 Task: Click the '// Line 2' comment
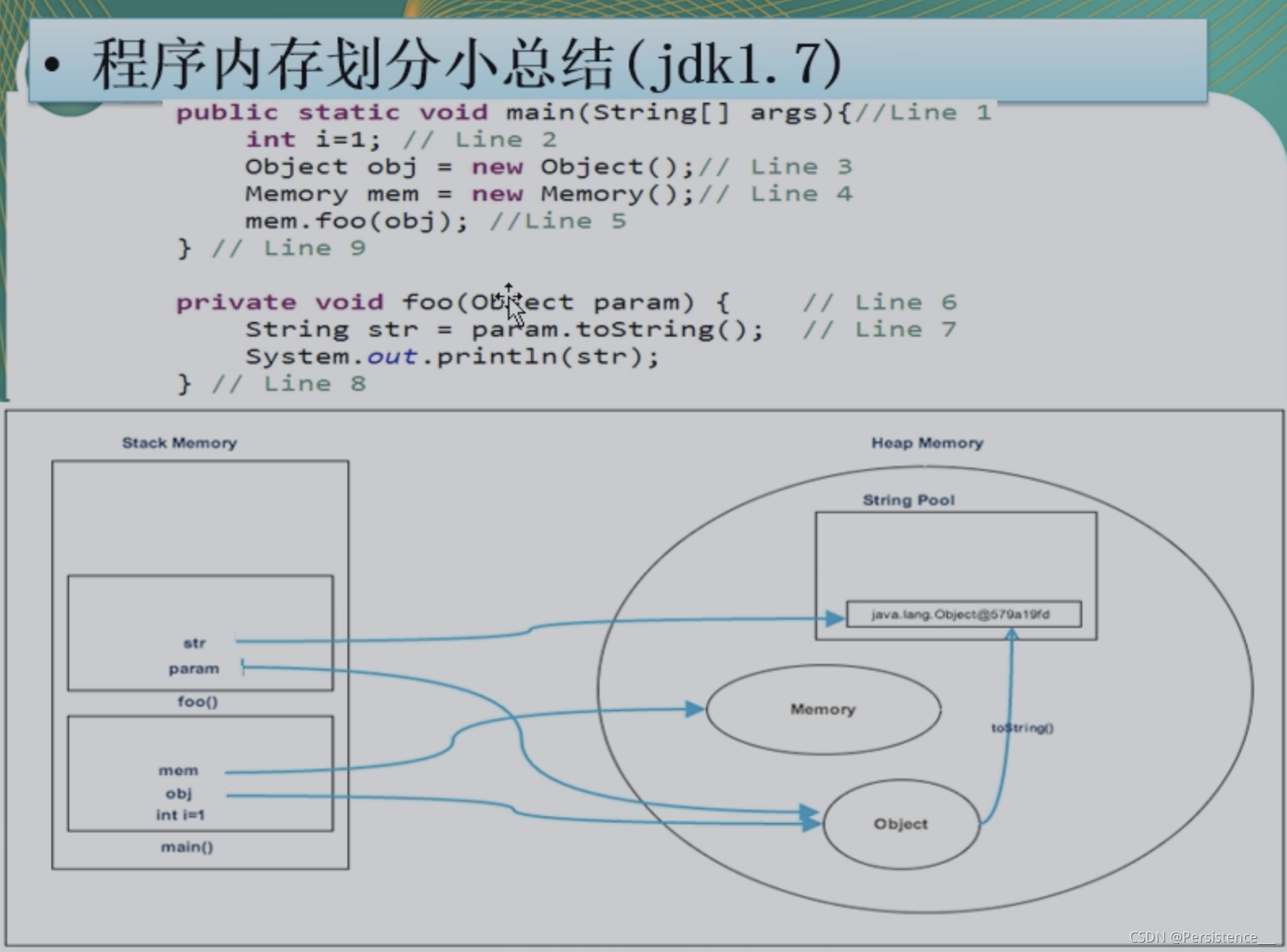tap(480, 140)
